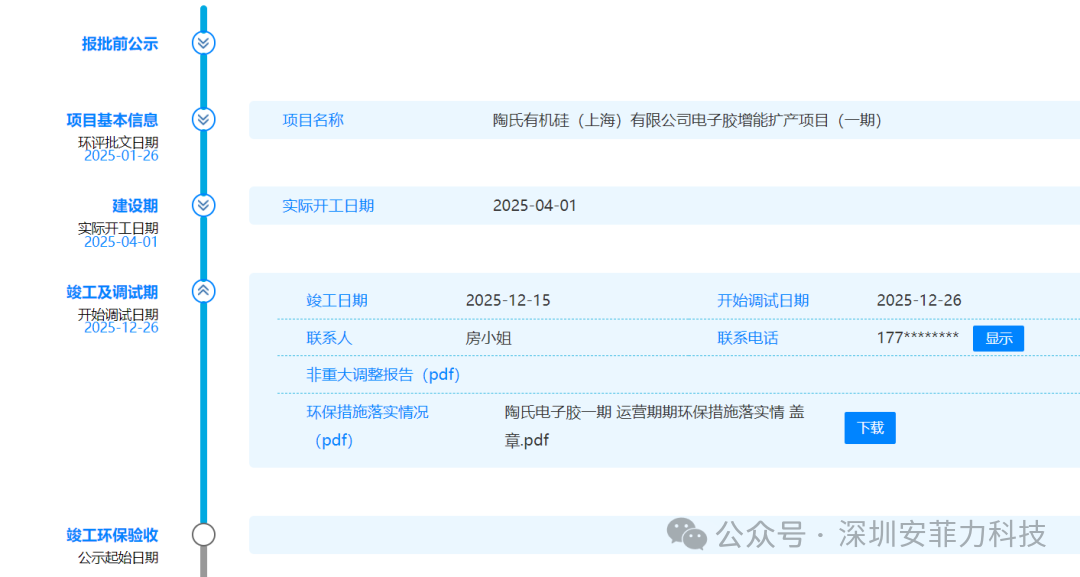The height and width of the screenshot is (577, 1080).
Task: Select the 实际开工日期 date under 建设期
Action: [x=121, y=242]
